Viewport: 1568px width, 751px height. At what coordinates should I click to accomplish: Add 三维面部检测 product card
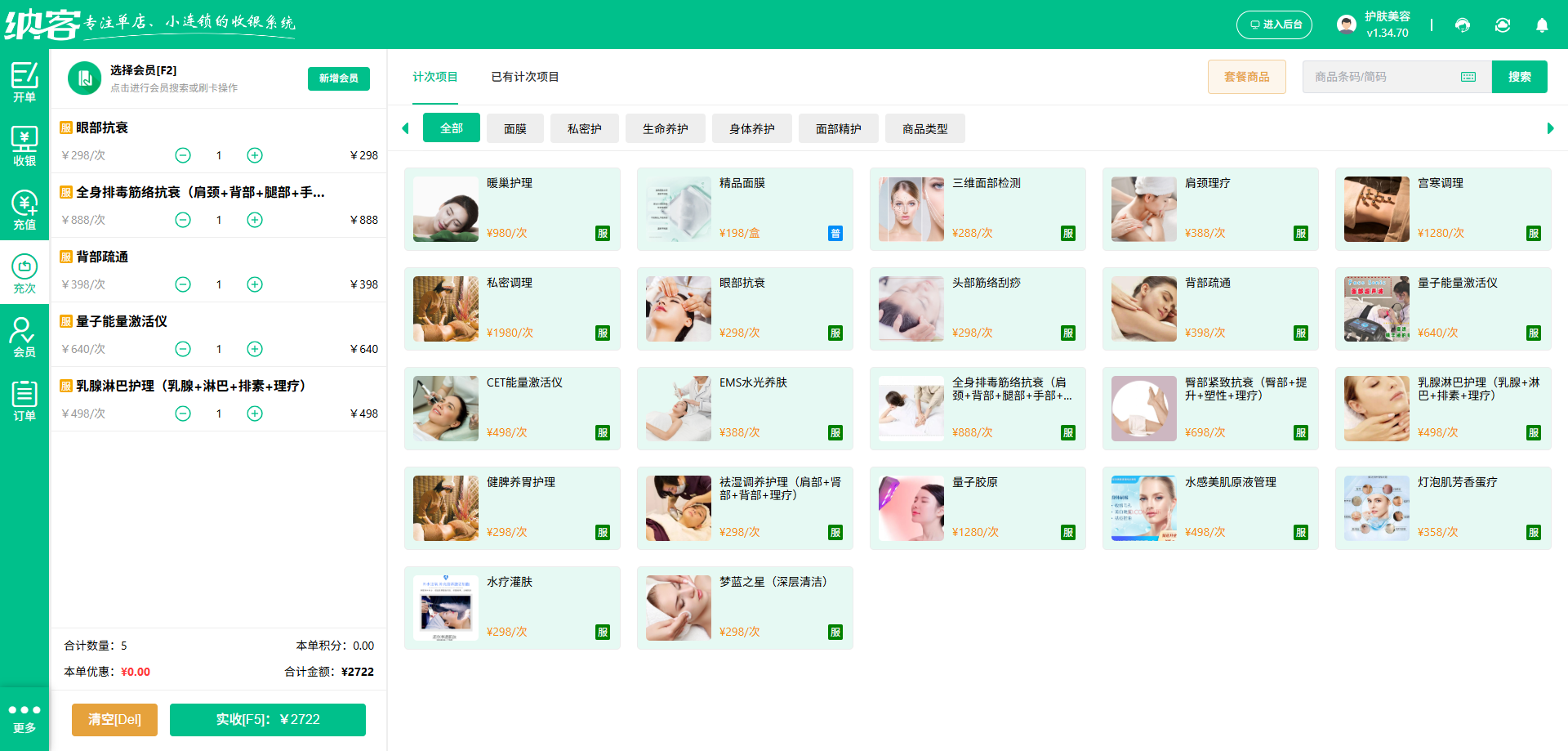point(978,209)
